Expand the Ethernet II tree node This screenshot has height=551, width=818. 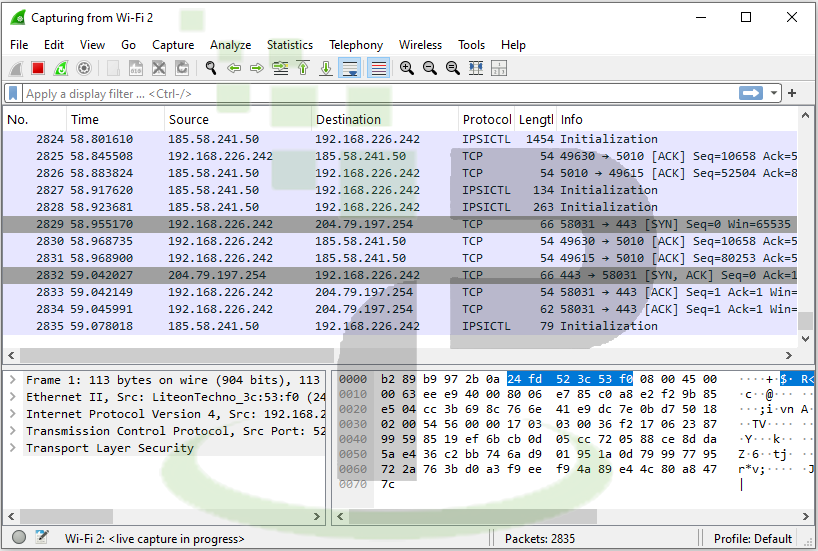point(12,397)
